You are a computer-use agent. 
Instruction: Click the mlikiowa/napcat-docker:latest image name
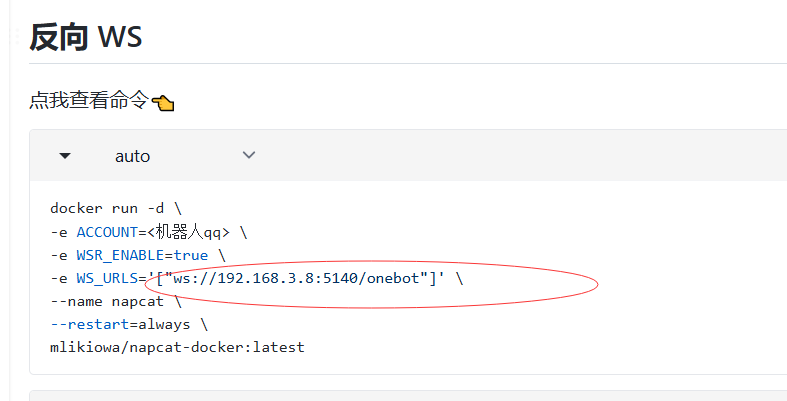tap(177, 347)
